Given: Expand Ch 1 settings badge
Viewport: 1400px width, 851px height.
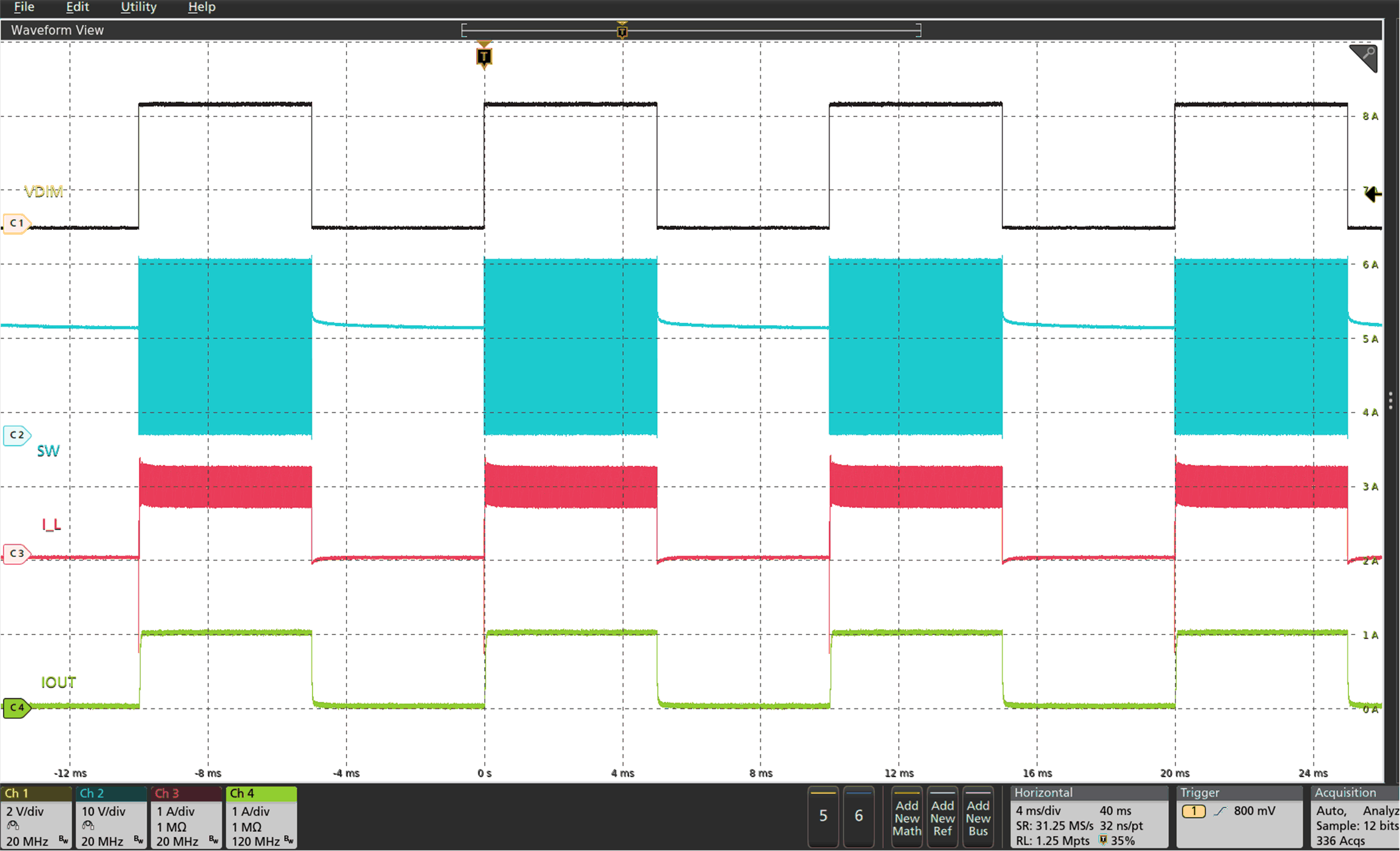Looking at the screenshot, I should coord(17,793).
